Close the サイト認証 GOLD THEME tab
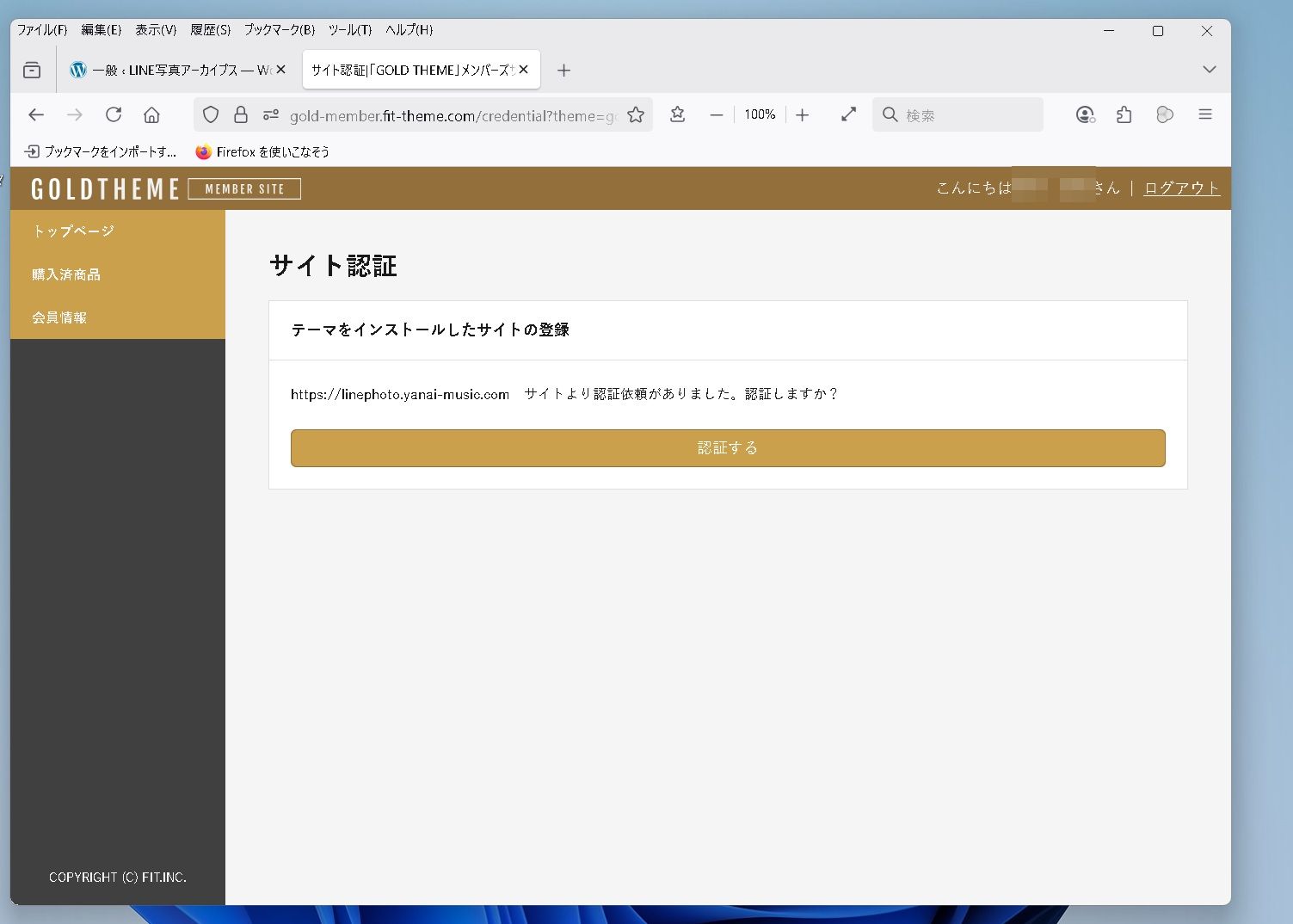Screen dimensions: 1293x924 coord(523,70)
